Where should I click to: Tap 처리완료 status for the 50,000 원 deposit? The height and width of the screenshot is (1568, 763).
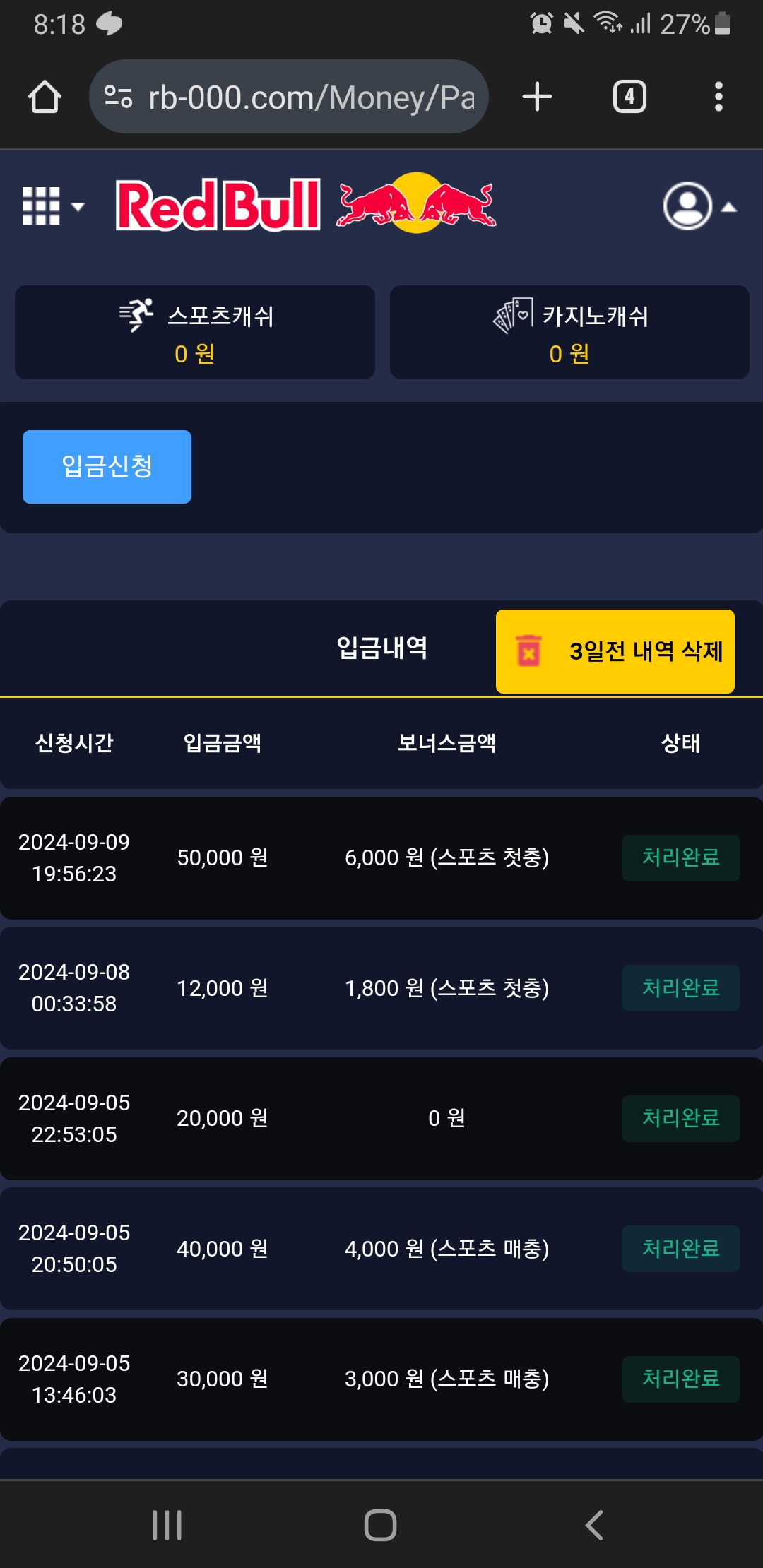tap(680, 857)
